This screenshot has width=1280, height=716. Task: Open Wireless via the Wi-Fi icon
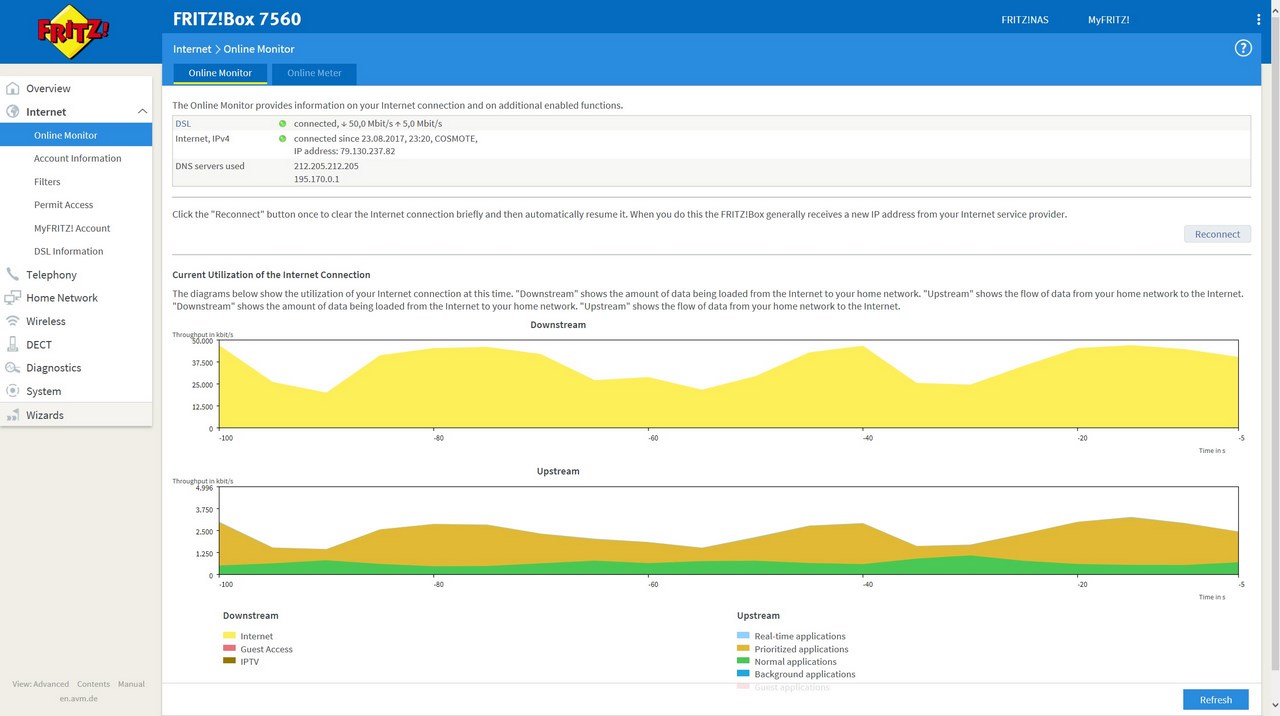pos(13,321)
